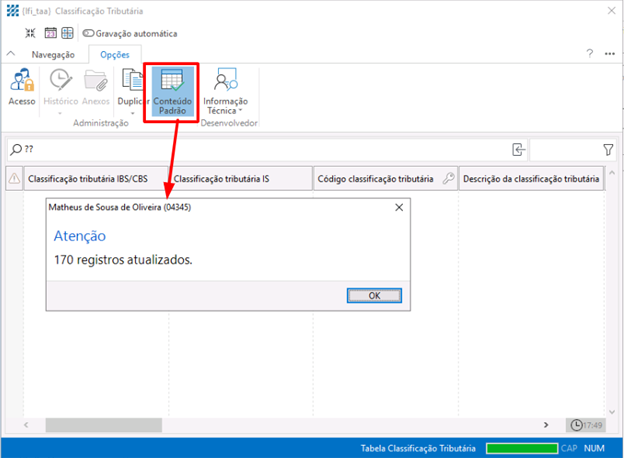
Task: Click the calendar icon in quick toolbar
Action: [x=50, y=33]
